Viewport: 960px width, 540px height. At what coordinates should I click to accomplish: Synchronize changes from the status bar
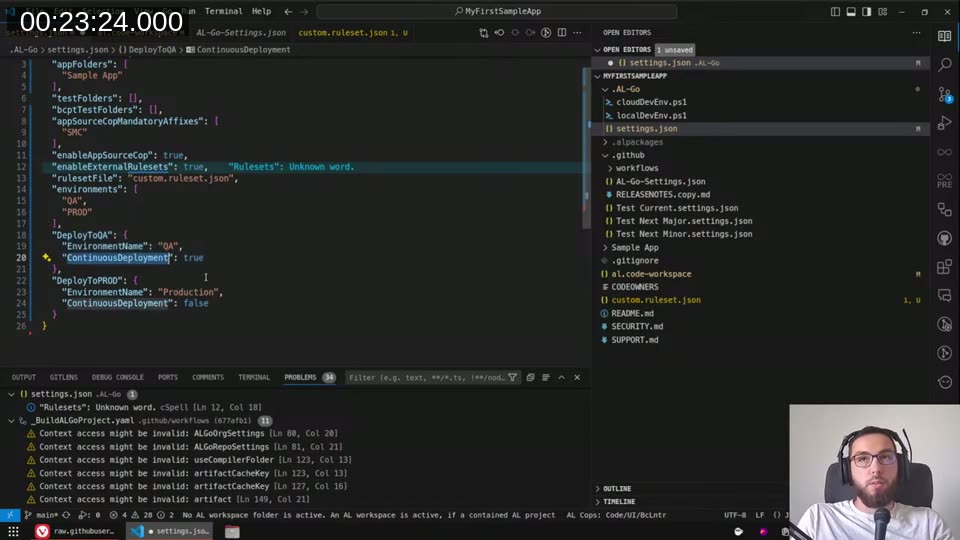click(x=66, y=515)
